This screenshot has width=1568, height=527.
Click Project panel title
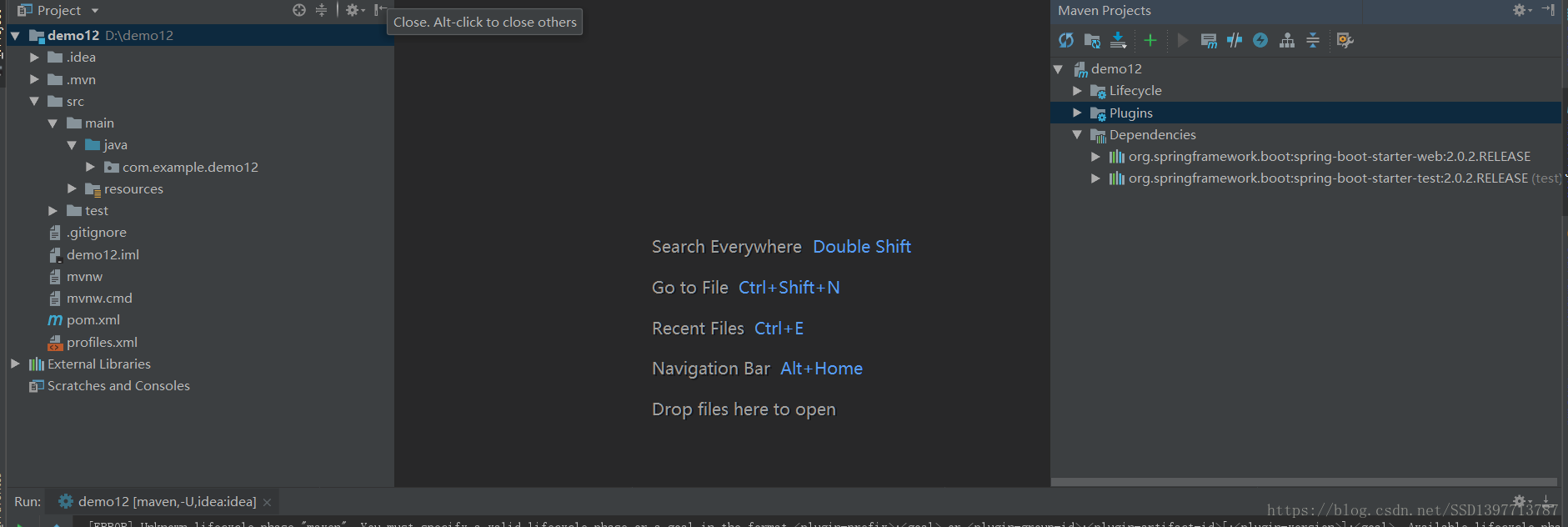[x=58, y=11]
